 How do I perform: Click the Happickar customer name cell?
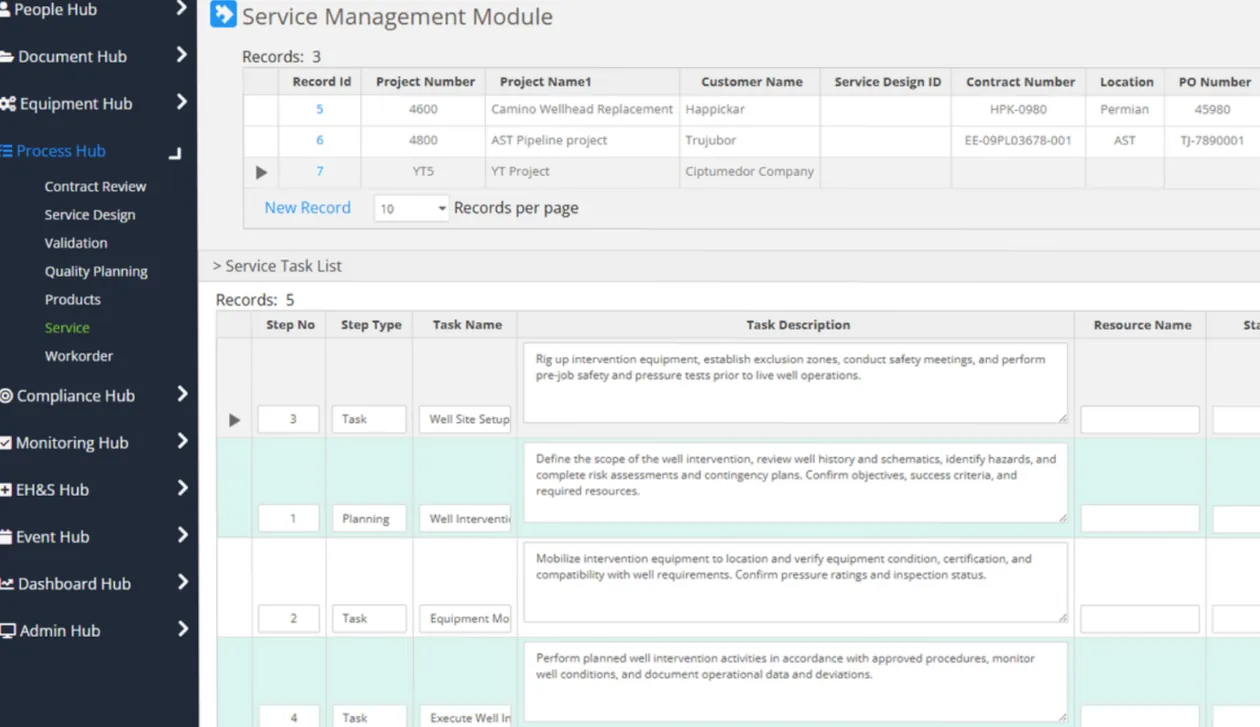pos(750,110)
